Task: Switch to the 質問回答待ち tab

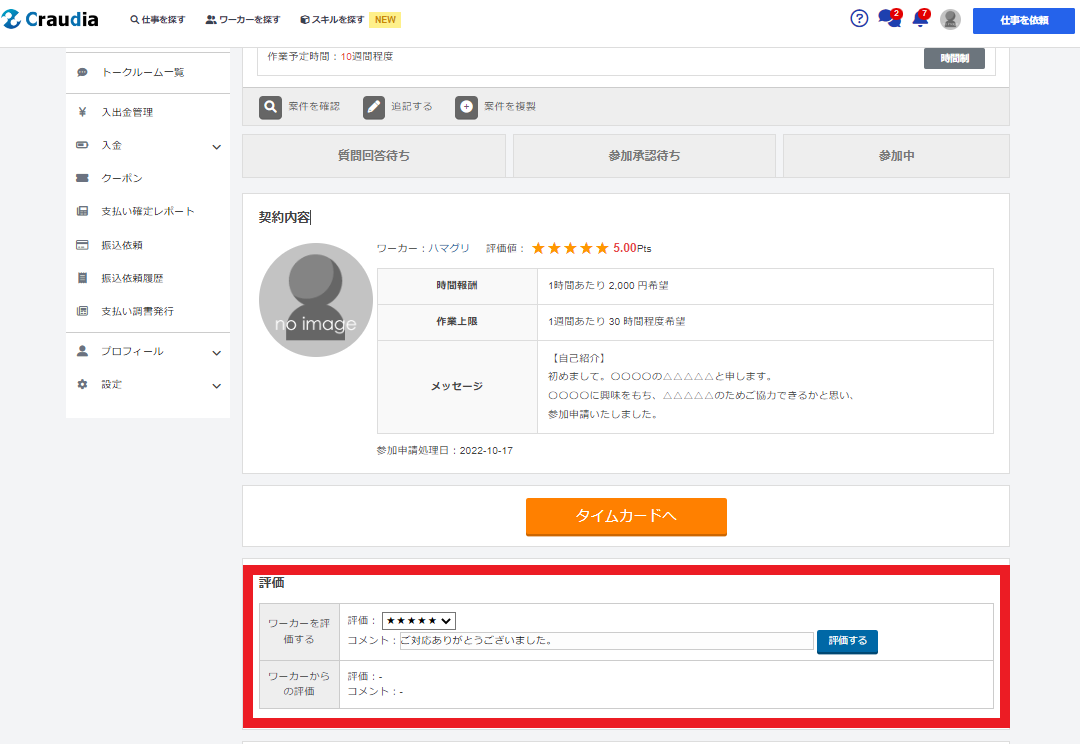Action: click(x=373, y=156)
